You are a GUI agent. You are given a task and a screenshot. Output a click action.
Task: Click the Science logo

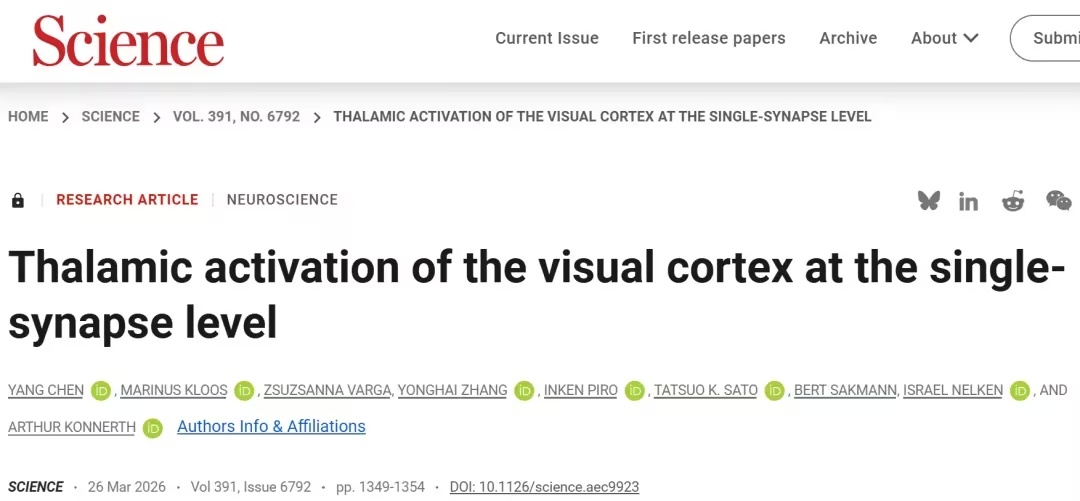tap(128, 42)
